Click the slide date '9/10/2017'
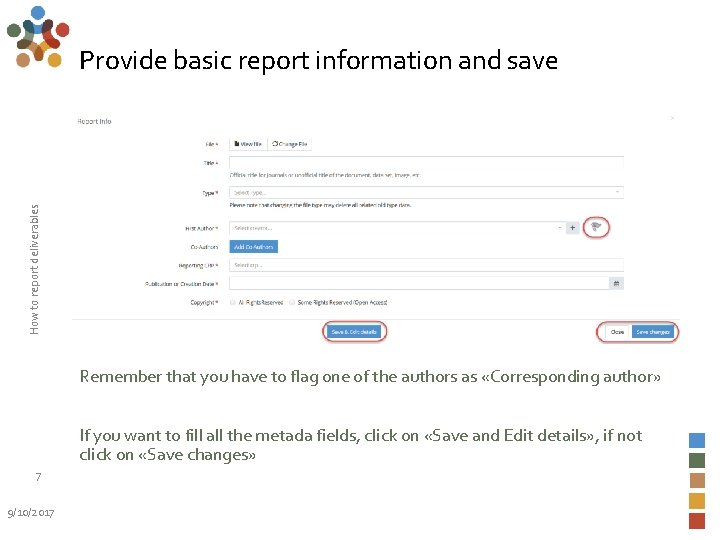This screenshot has height=540, width=720. click(x=31, y=513)
